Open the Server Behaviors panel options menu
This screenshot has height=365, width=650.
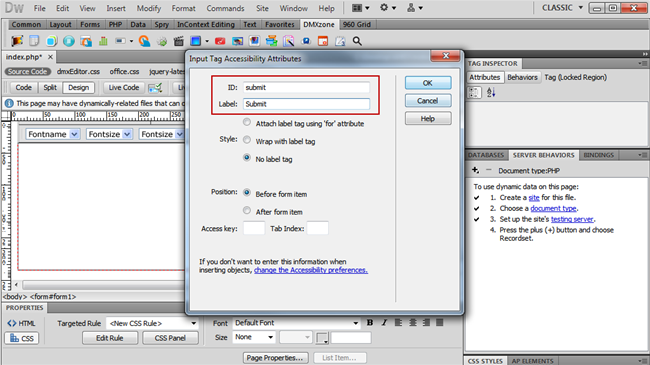(x=643, y=155)
